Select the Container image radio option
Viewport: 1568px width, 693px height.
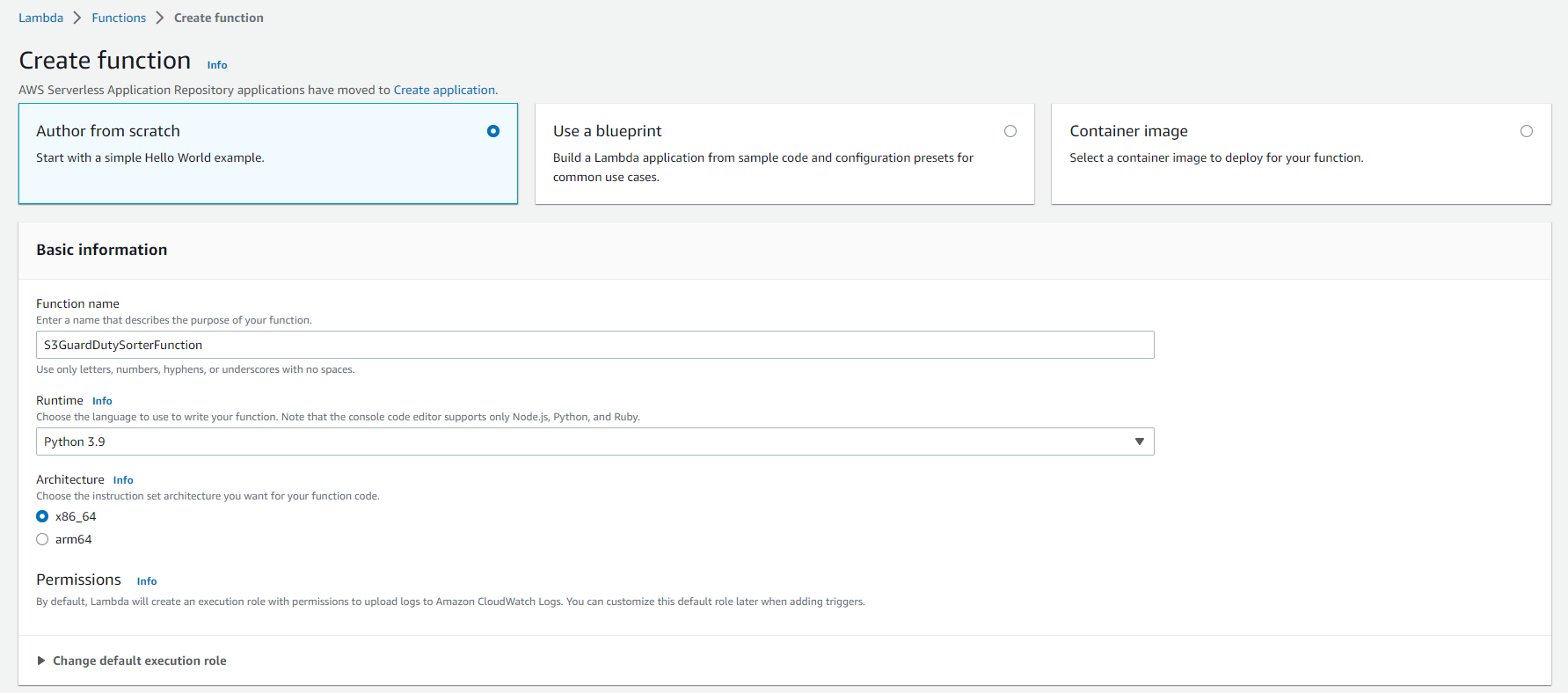[1526, 131]
